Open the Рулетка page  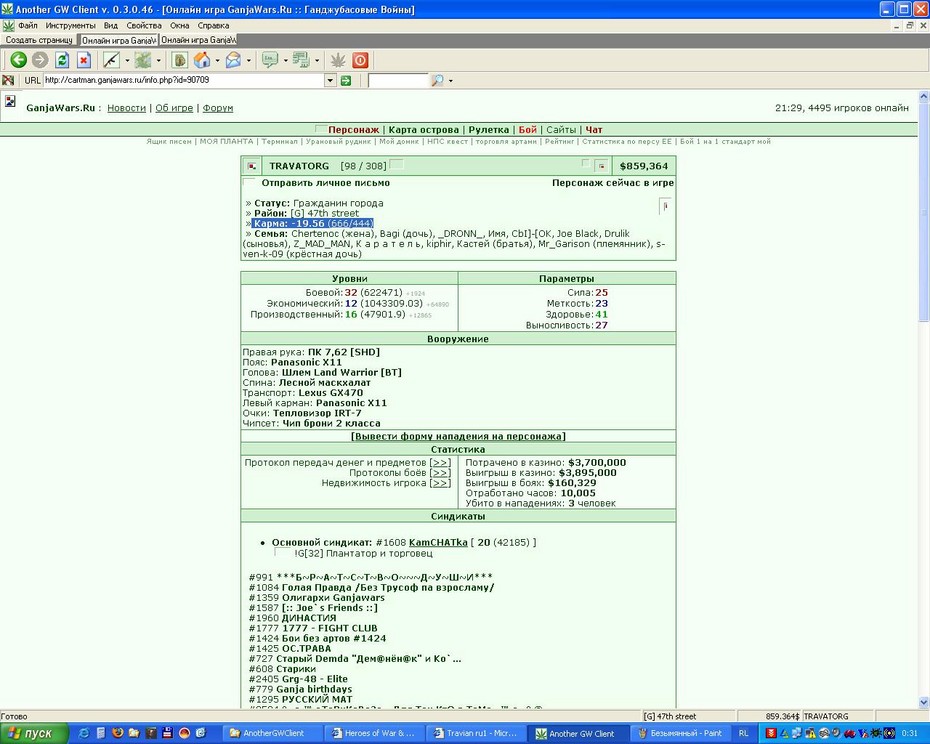(489, 130)
